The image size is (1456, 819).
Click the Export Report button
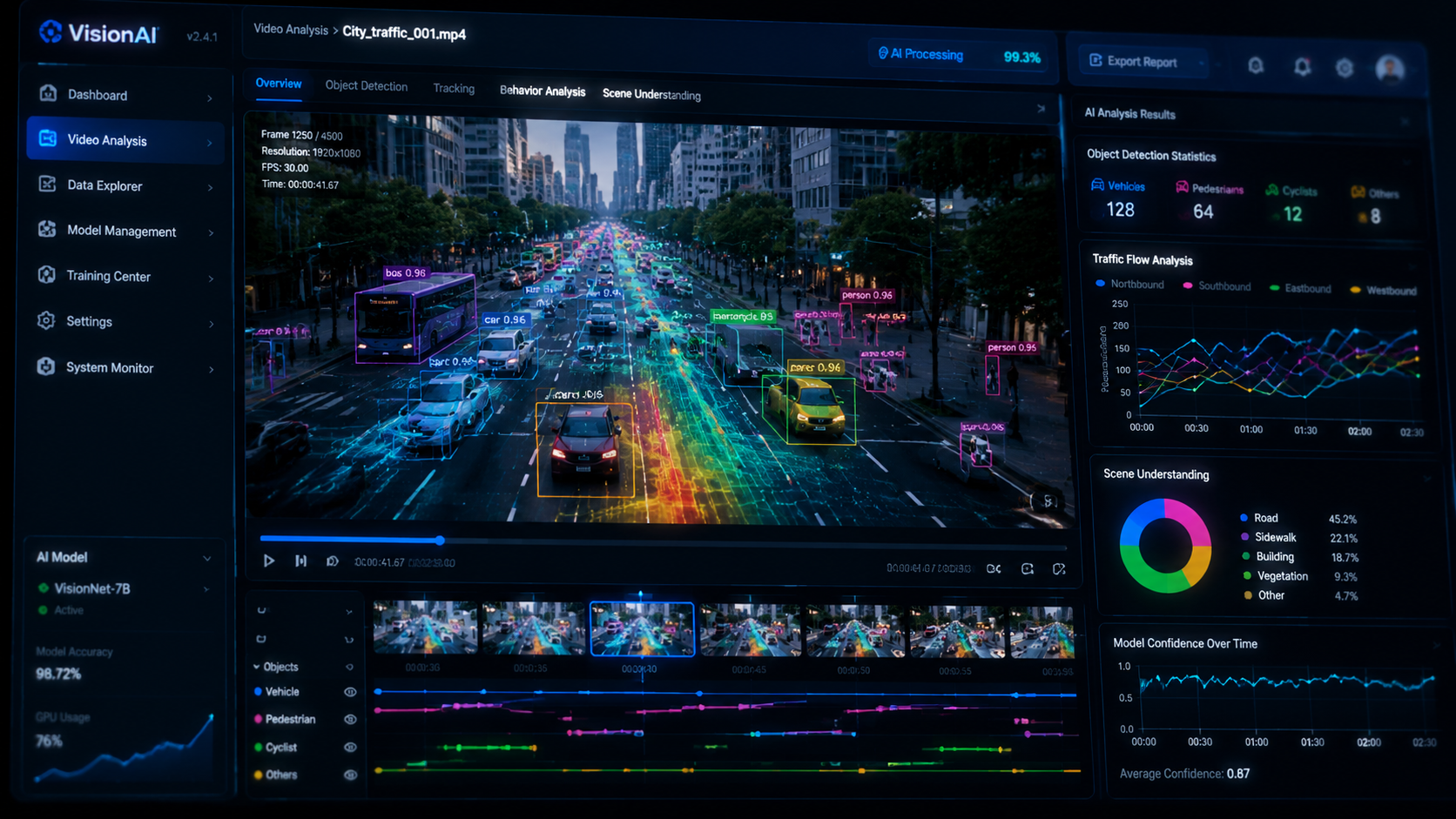tap(1143, 62)
